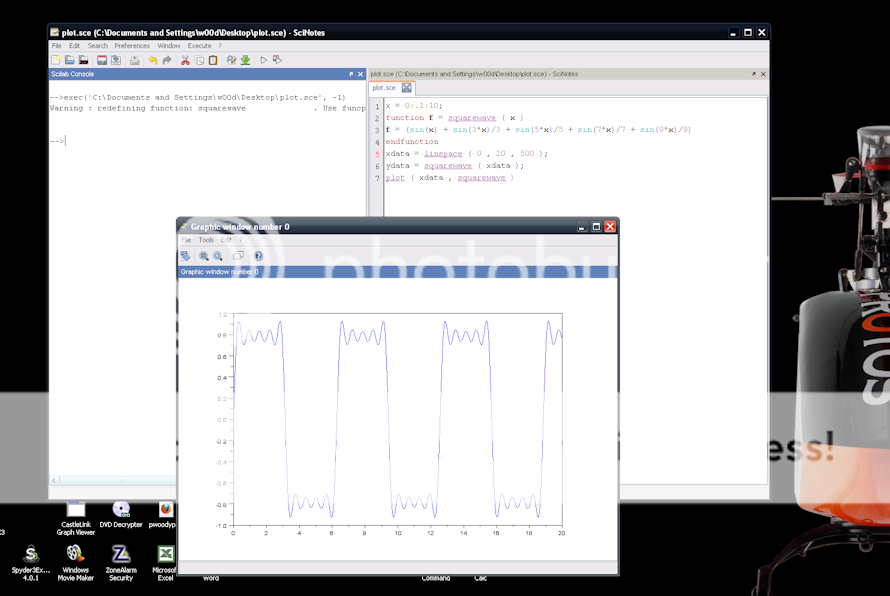Click the Warning message line in Scilab console
The image size is (890, 596).
(208, 108)
